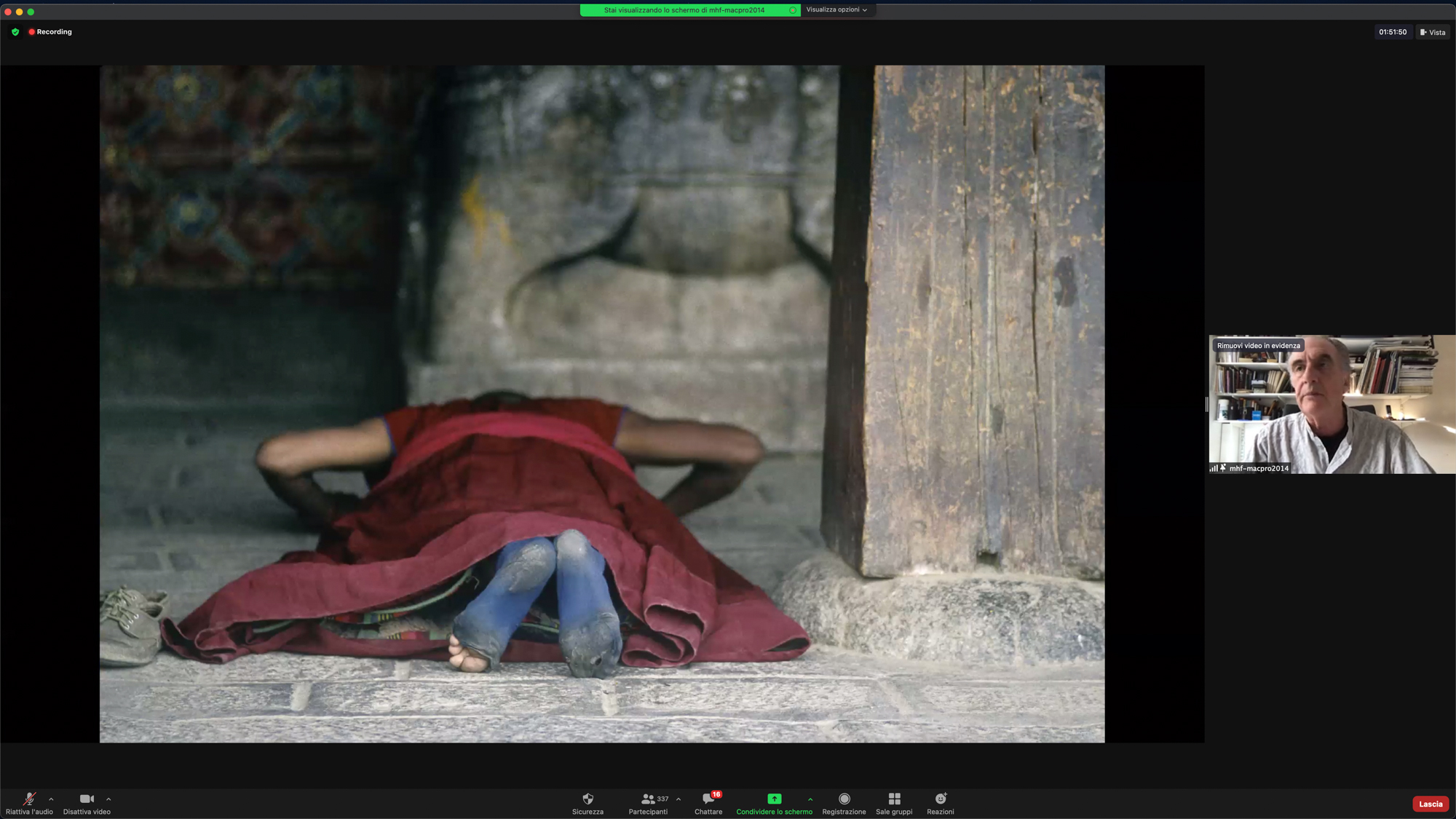Viewport: 1456px width, 819px height.
Task: Open the Chattare chat panel
Action: [708, 804]
